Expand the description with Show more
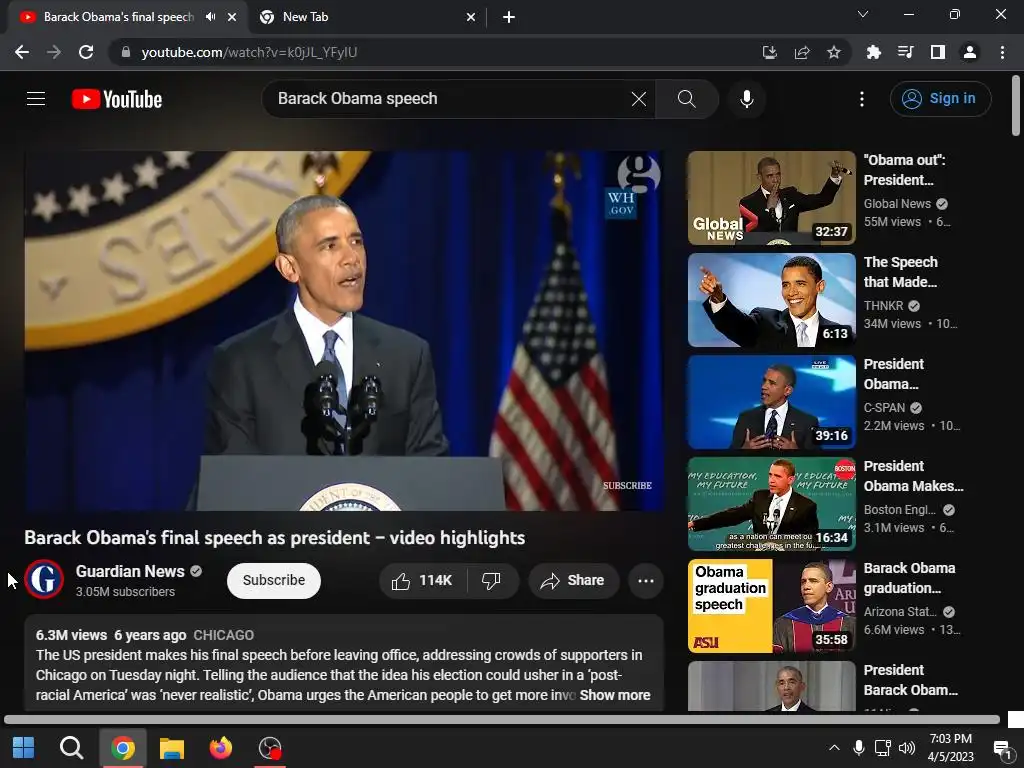This screenshot has width=1024, height=768. pyautogui.click(x=615, y=696)
